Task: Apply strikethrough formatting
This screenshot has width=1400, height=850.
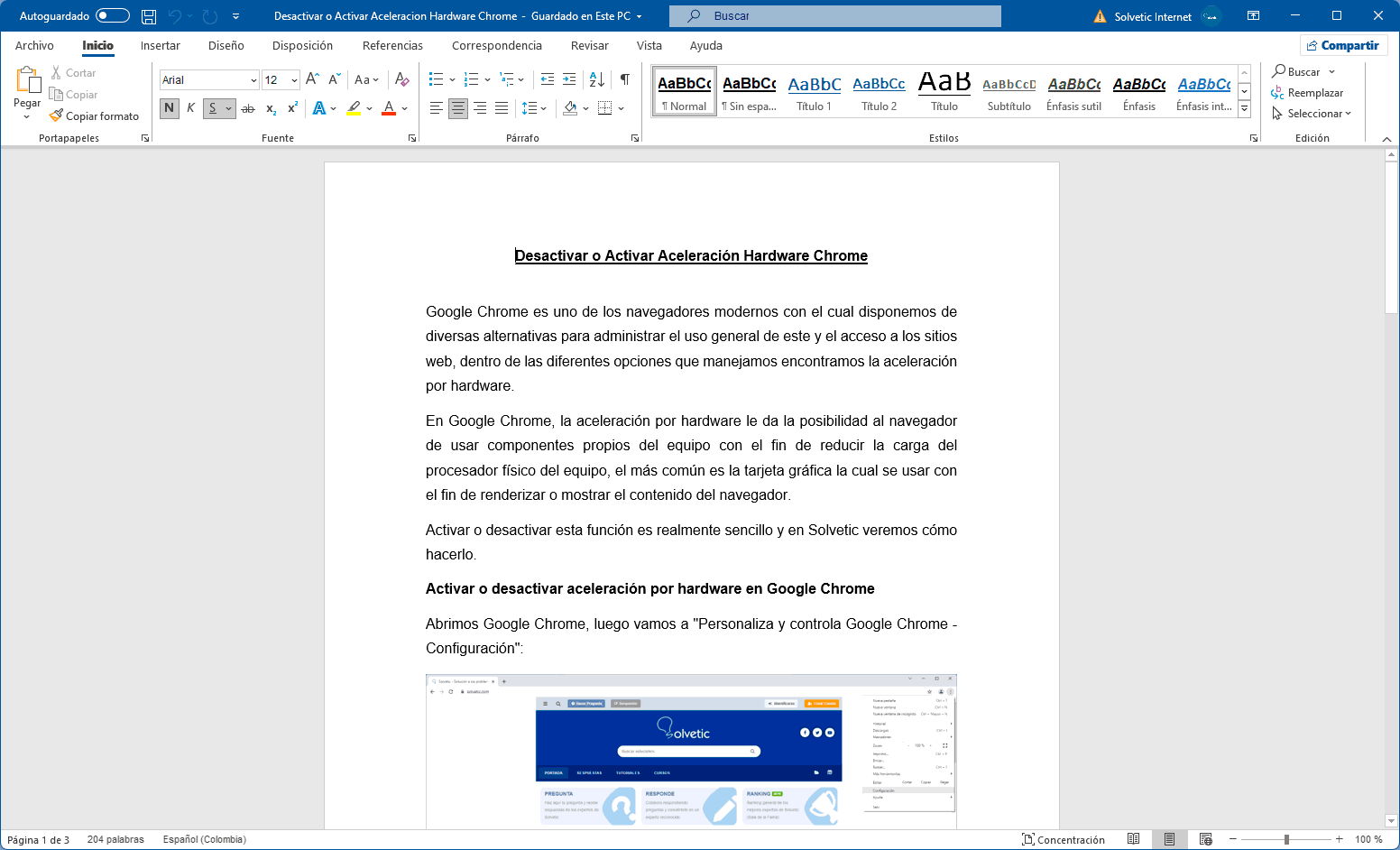Action: (248, 108)
